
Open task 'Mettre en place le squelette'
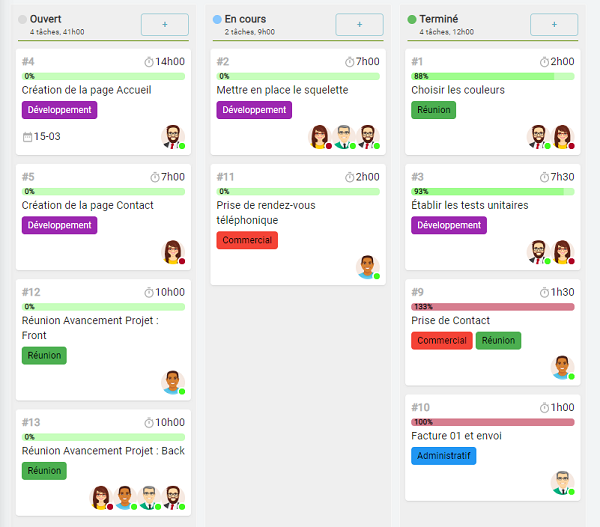[282, 90]
